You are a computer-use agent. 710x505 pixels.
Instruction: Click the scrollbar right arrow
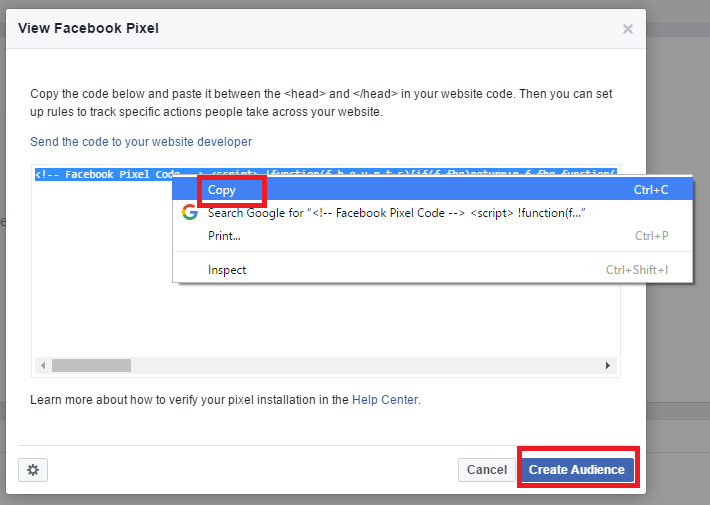pyautogui.click(x=608, y=366)
